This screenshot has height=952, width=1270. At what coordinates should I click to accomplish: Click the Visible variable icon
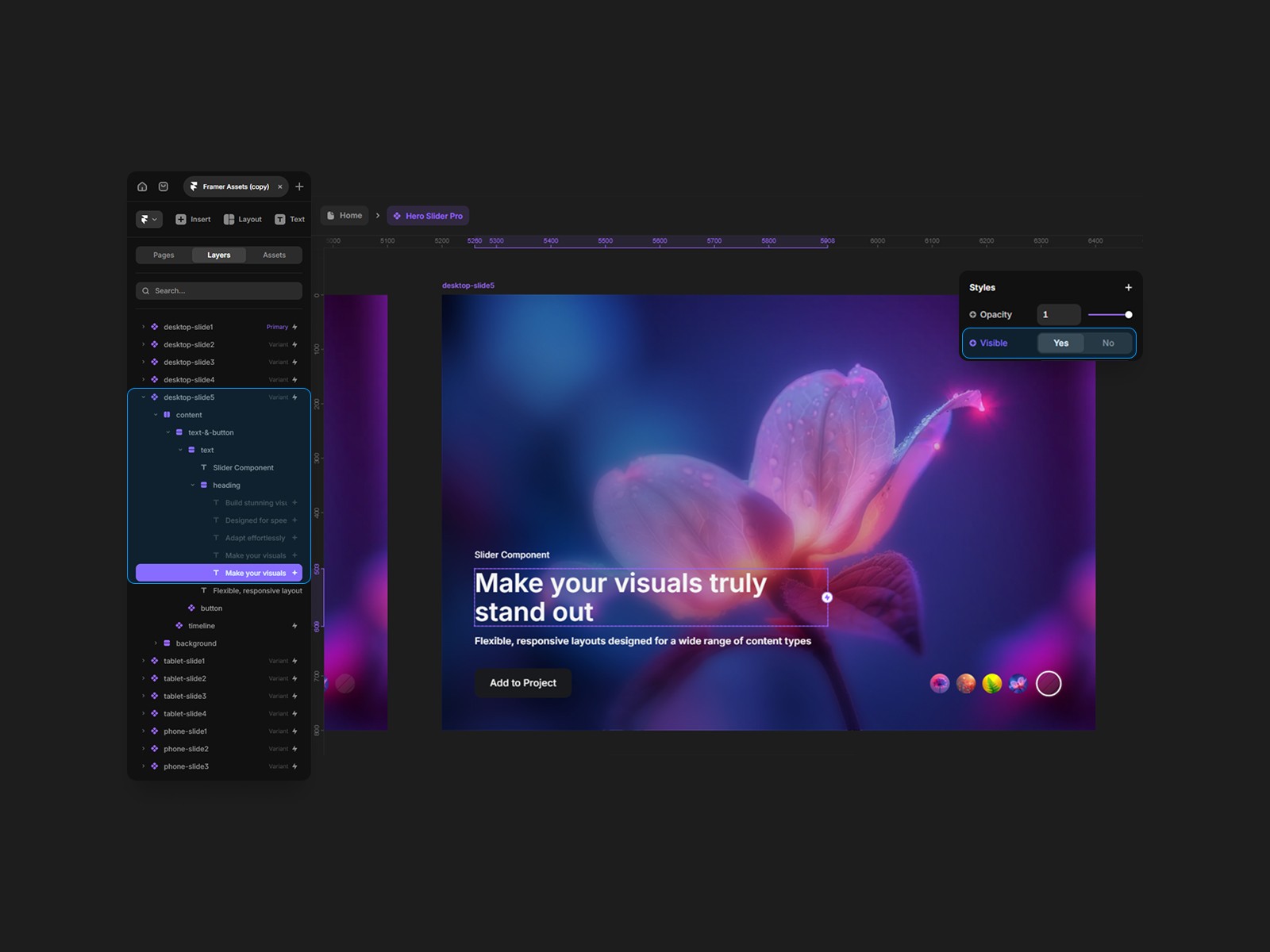[x=973, y=343]
